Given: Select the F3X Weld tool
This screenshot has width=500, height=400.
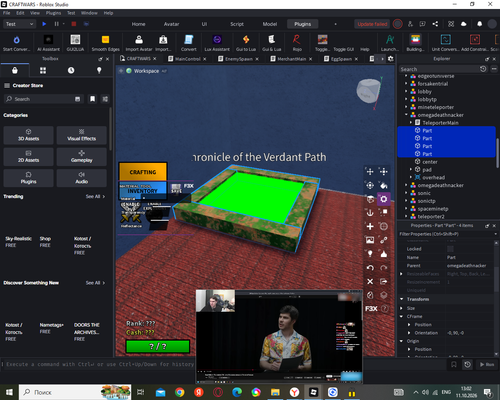Looking at the screenshot, I should pos(384,240).
